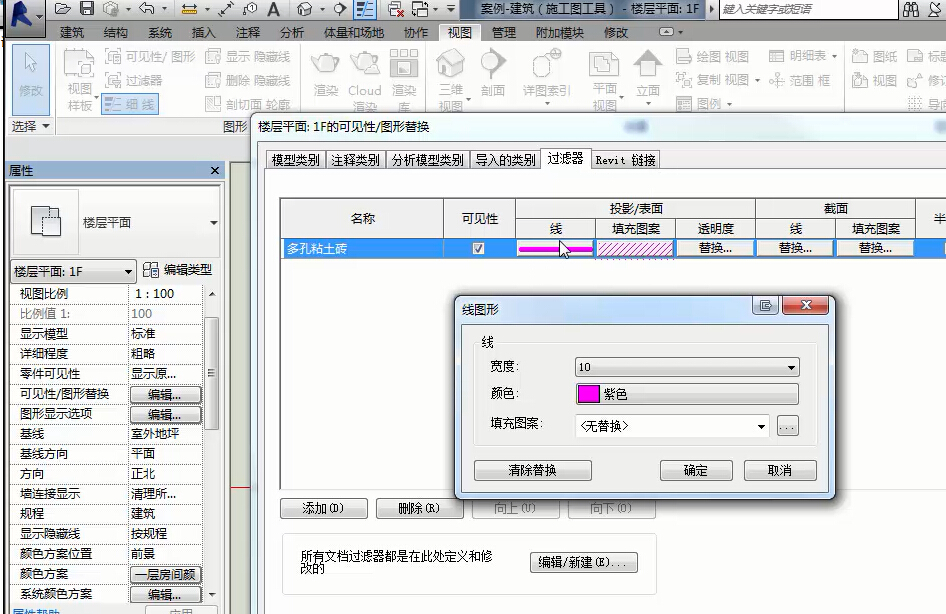Click the binoculars search icon
The height and width of the screenshot is (614, 946).
tap(911, 9)
